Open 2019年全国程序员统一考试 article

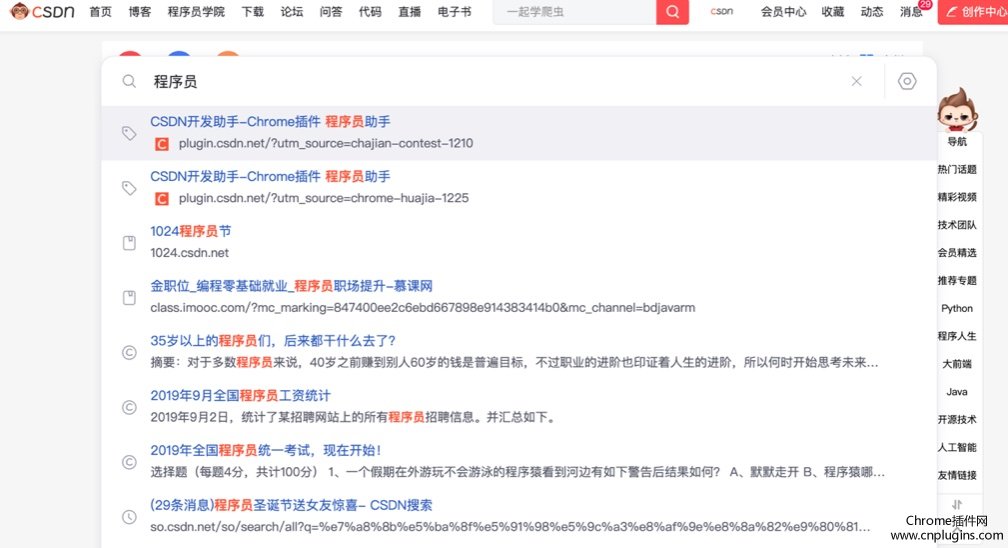(266, 450)
